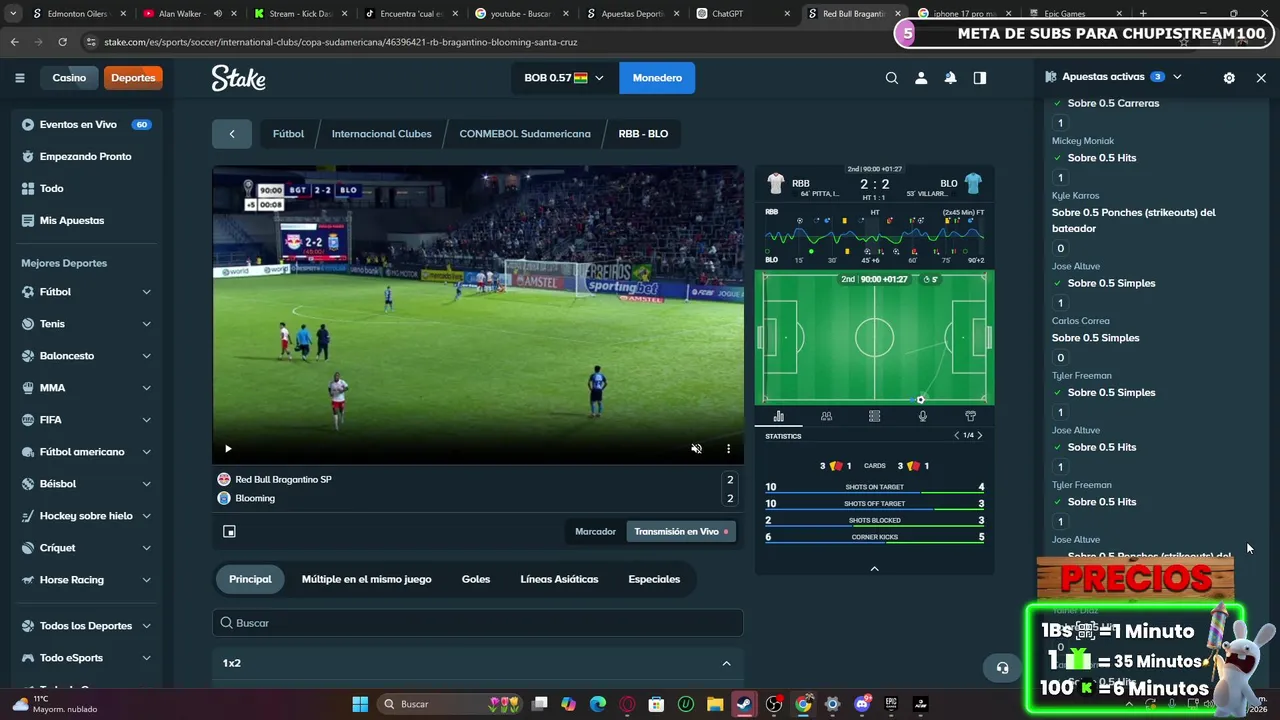
Task: Switch to Casino
Action: [69, 78]
